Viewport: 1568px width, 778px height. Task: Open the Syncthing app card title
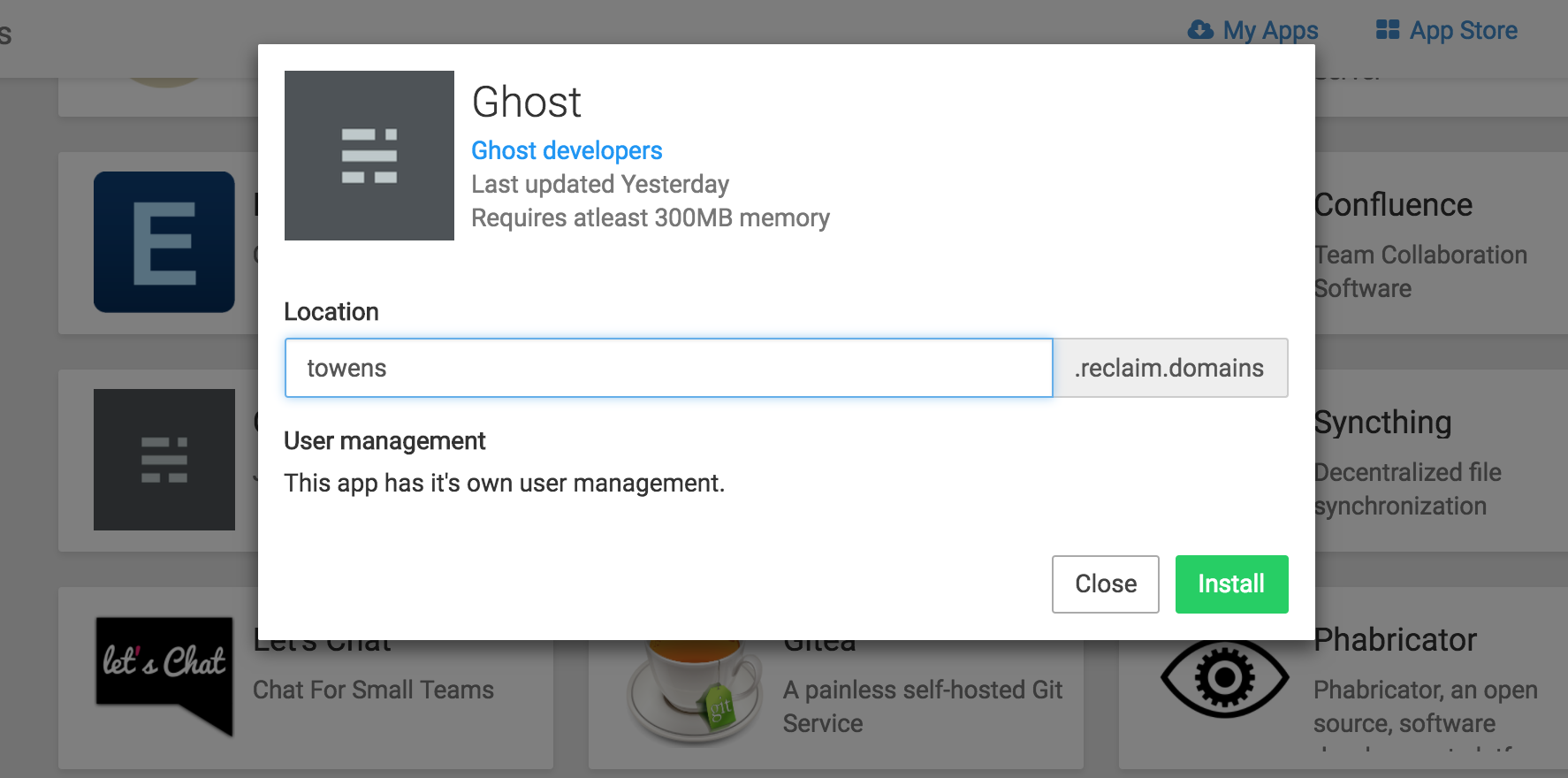[x=1382, y=423]
